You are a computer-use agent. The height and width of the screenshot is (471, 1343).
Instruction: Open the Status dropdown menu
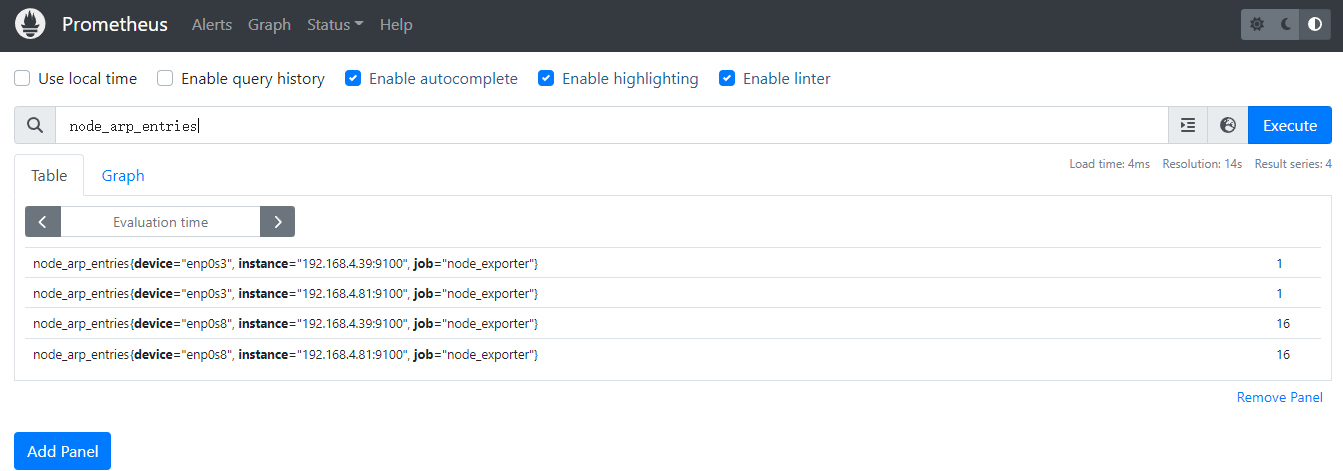(335, 25)
